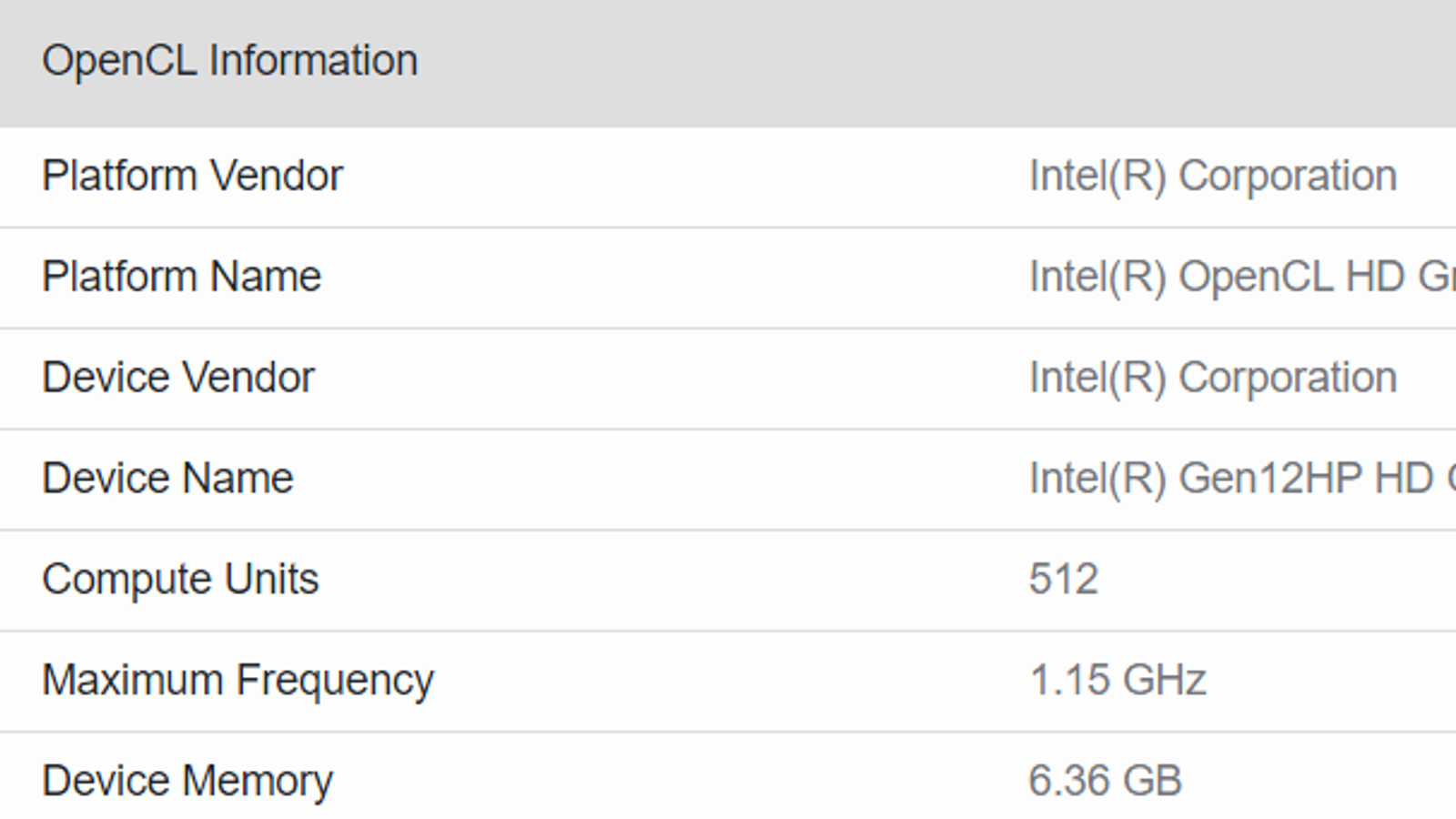This screenshot has width=1456, height=819.
Task: Click the Platform Name label
Action: 181,277
